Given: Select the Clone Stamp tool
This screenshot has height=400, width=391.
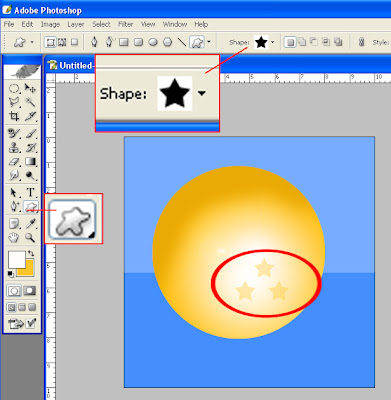Looking at the screenshot, I should 14,148.
